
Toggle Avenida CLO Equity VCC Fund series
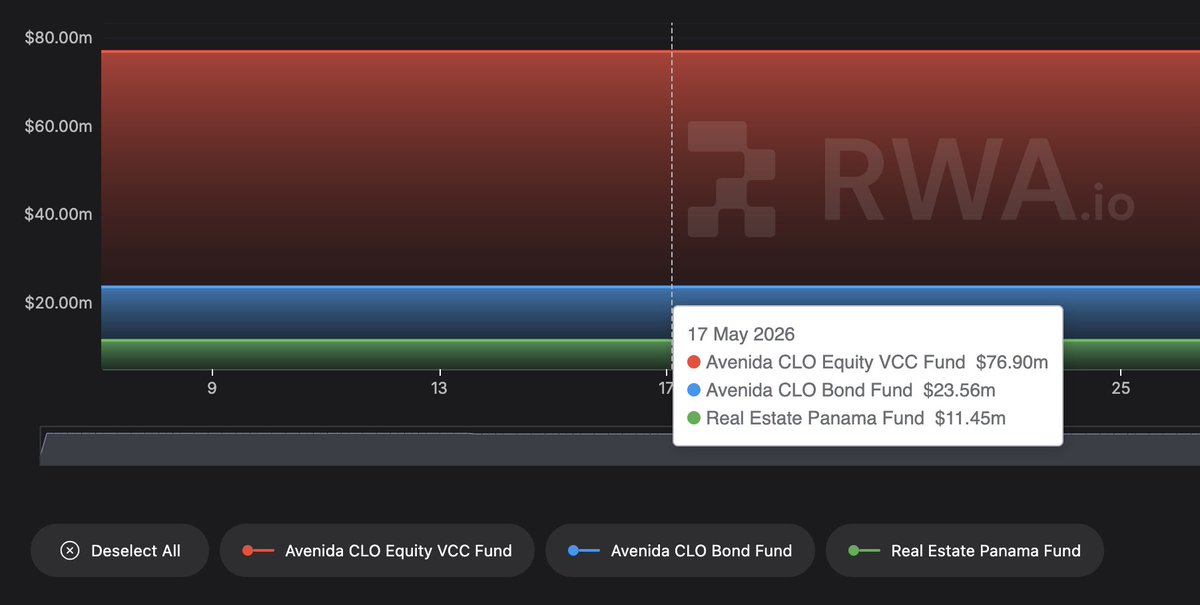(x=377, y=550)
